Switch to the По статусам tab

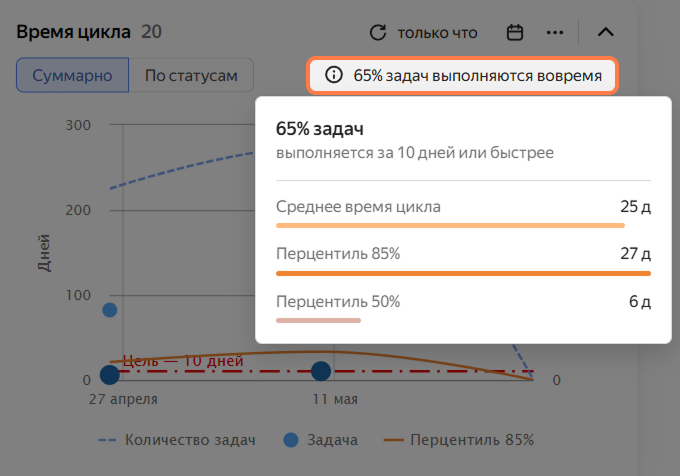coord(191,75)
